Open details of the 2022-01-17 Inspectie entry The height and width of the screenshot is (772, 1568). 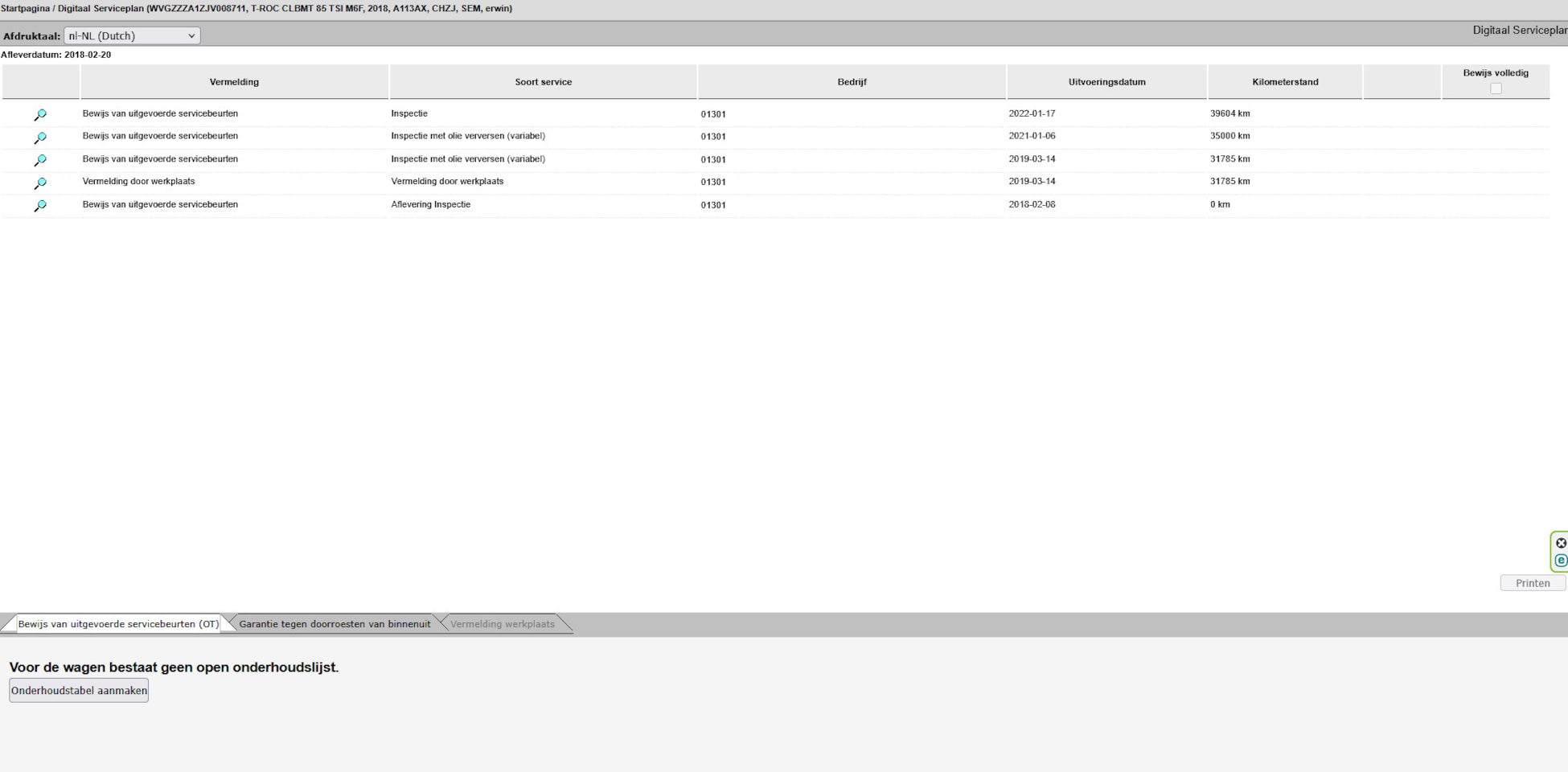click(40, 115)
